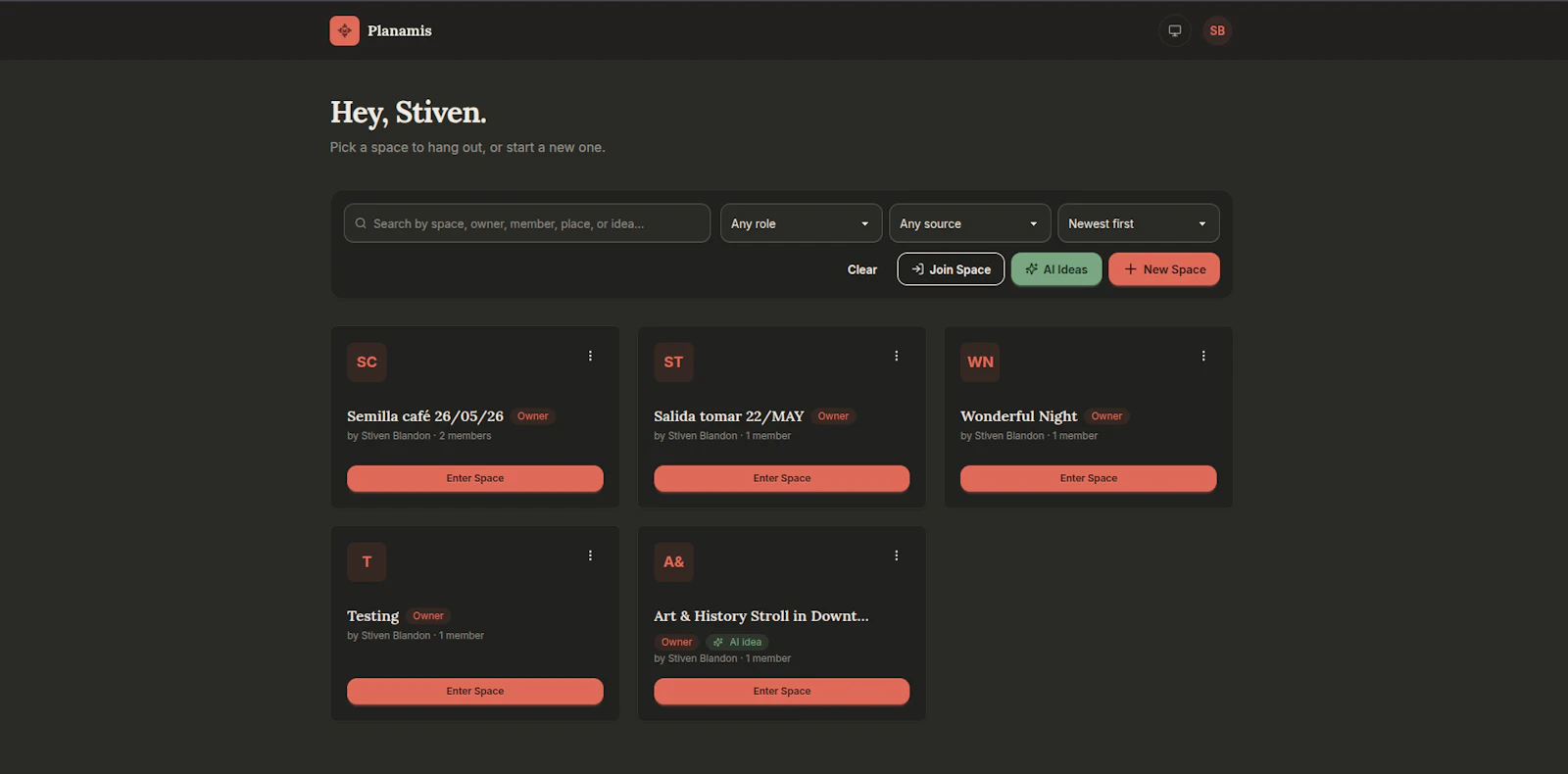The width and height of the screenshot is (1568, 774).
Task: Click Owner badge on Wonderful Night card
Action: pos(1107,416)
